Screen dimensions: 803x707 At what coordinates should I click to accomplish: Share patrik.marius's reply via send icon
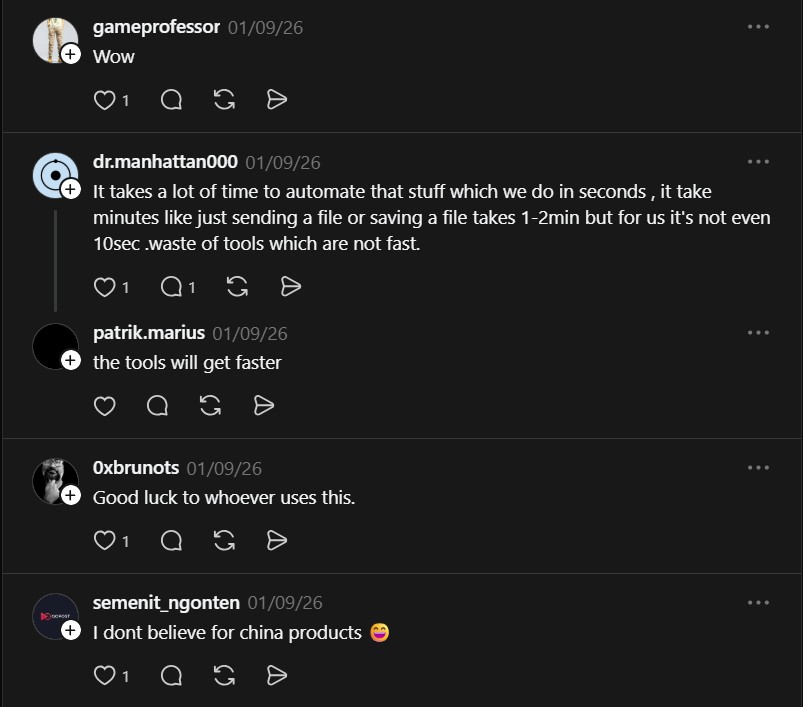[264, 405]
